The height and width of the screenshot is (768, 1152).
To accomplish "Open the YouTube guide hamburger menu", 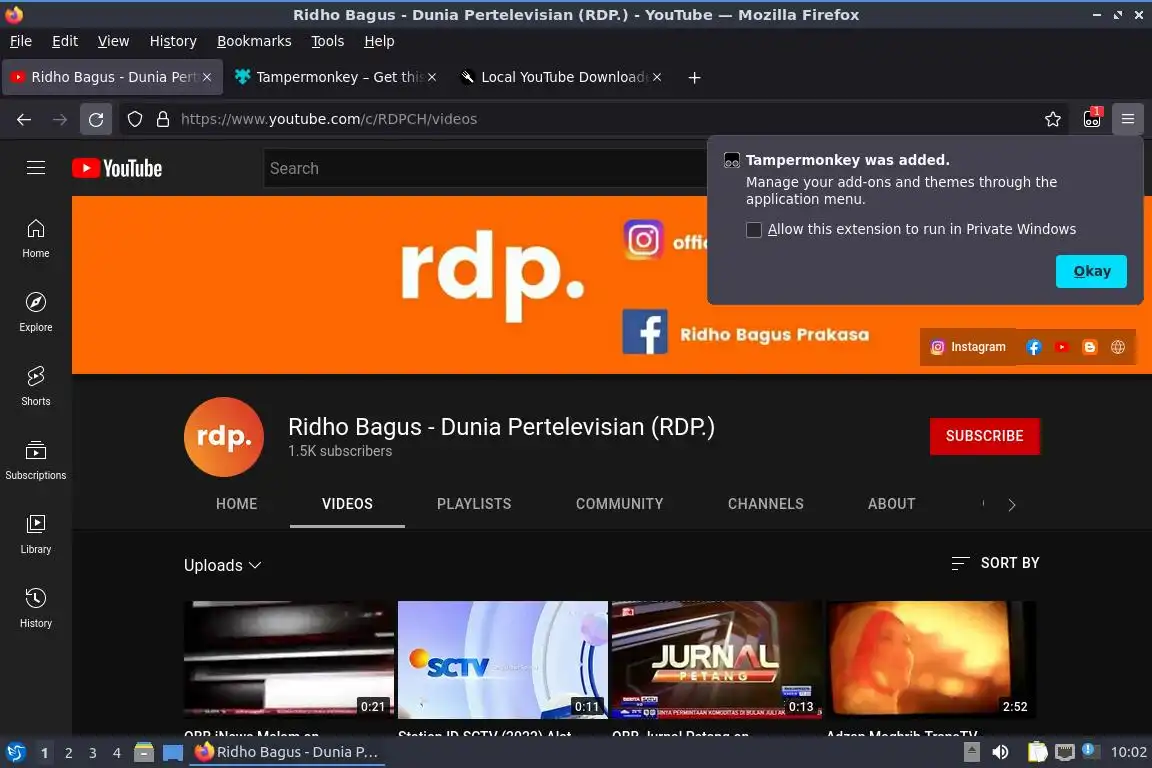I will (35, 168).
